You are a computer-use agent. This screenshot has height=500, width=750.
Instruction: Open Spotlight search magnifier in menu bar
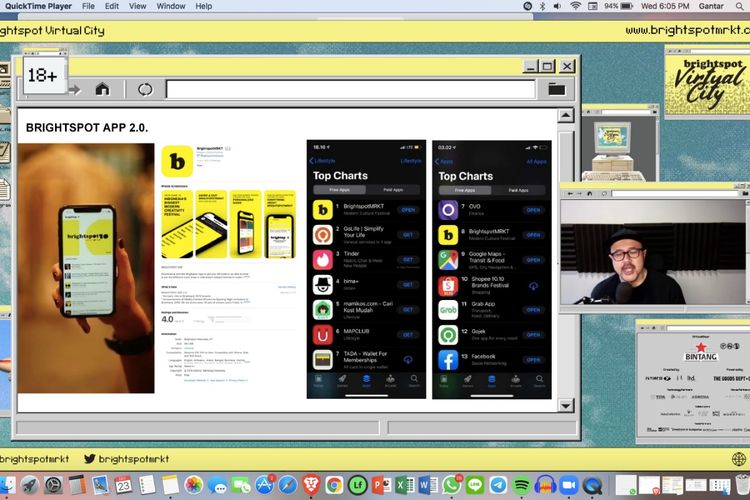coord(740,6)
